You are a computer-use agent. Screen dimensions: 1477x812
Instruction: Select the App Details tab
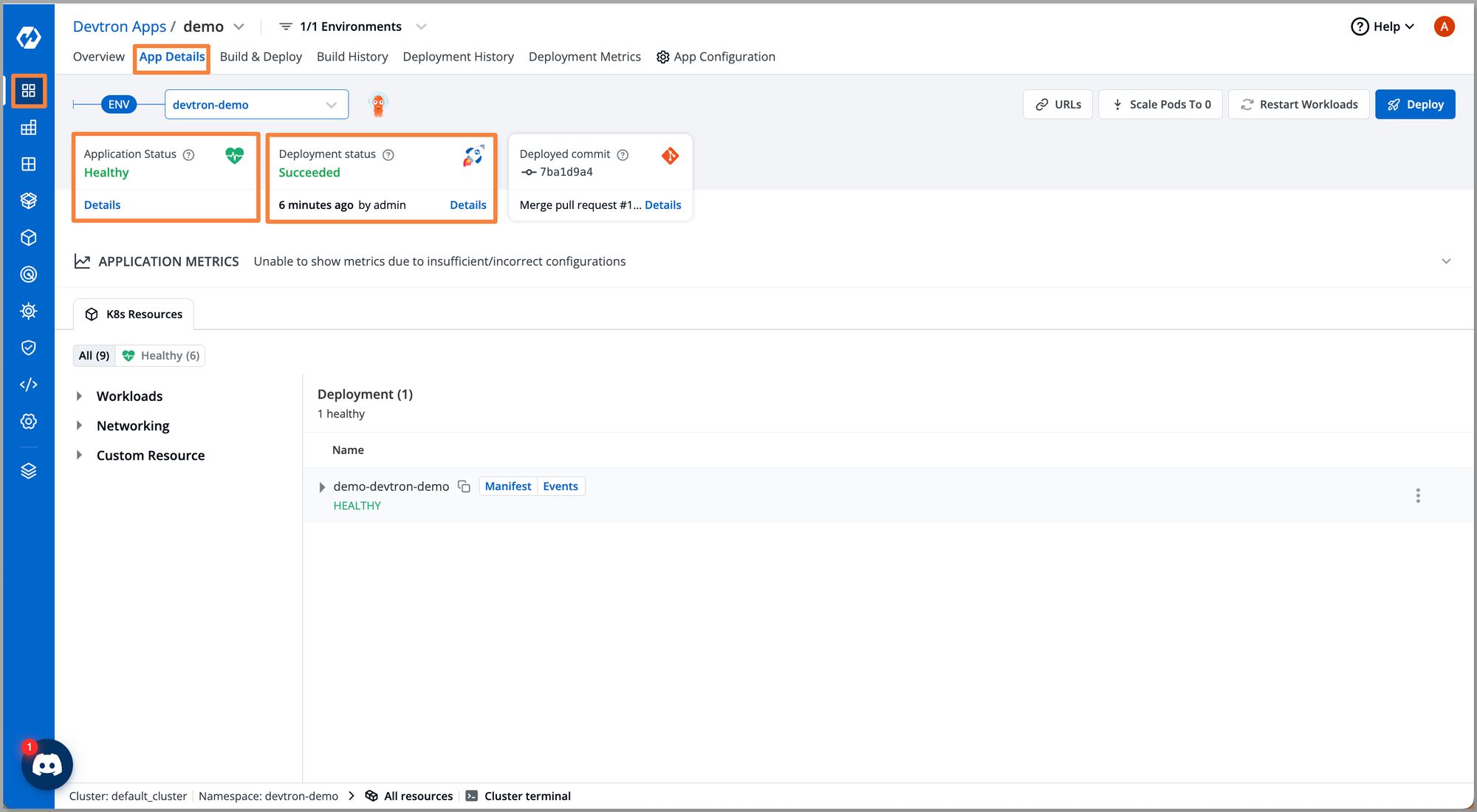coord(172,57)
